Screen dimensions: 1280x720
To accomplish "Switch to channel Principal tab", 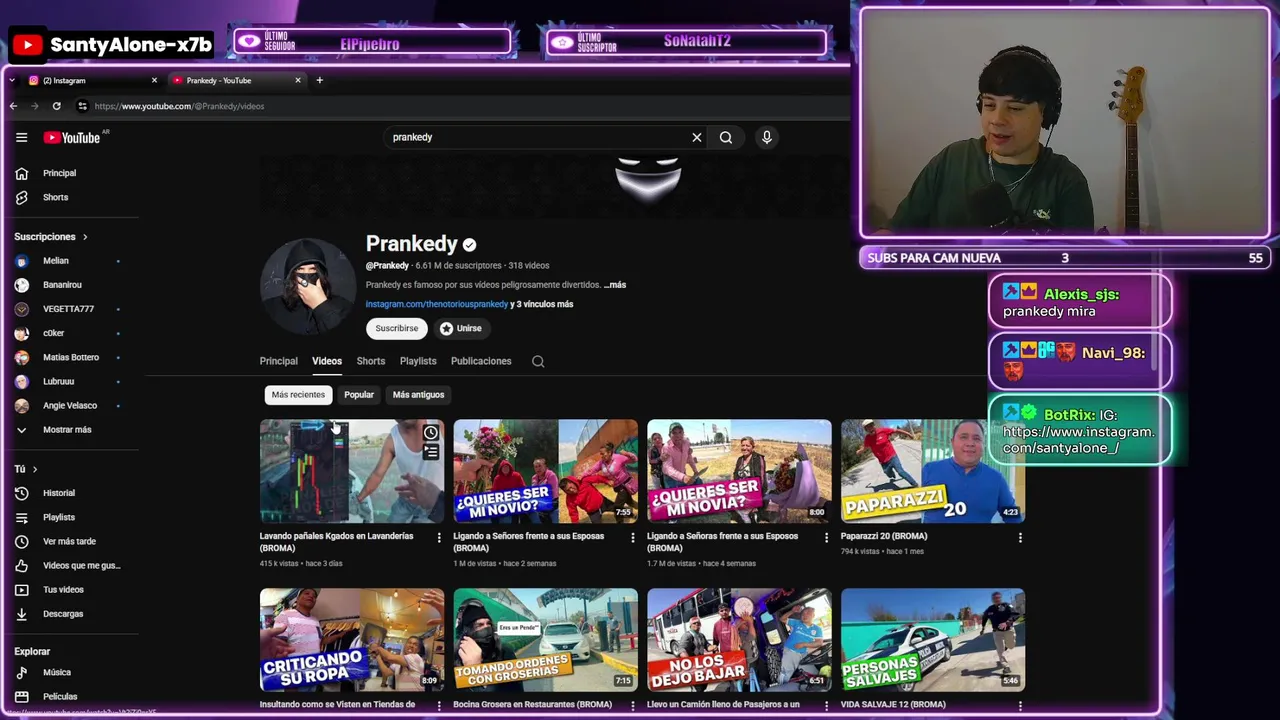I will [279, 361].
